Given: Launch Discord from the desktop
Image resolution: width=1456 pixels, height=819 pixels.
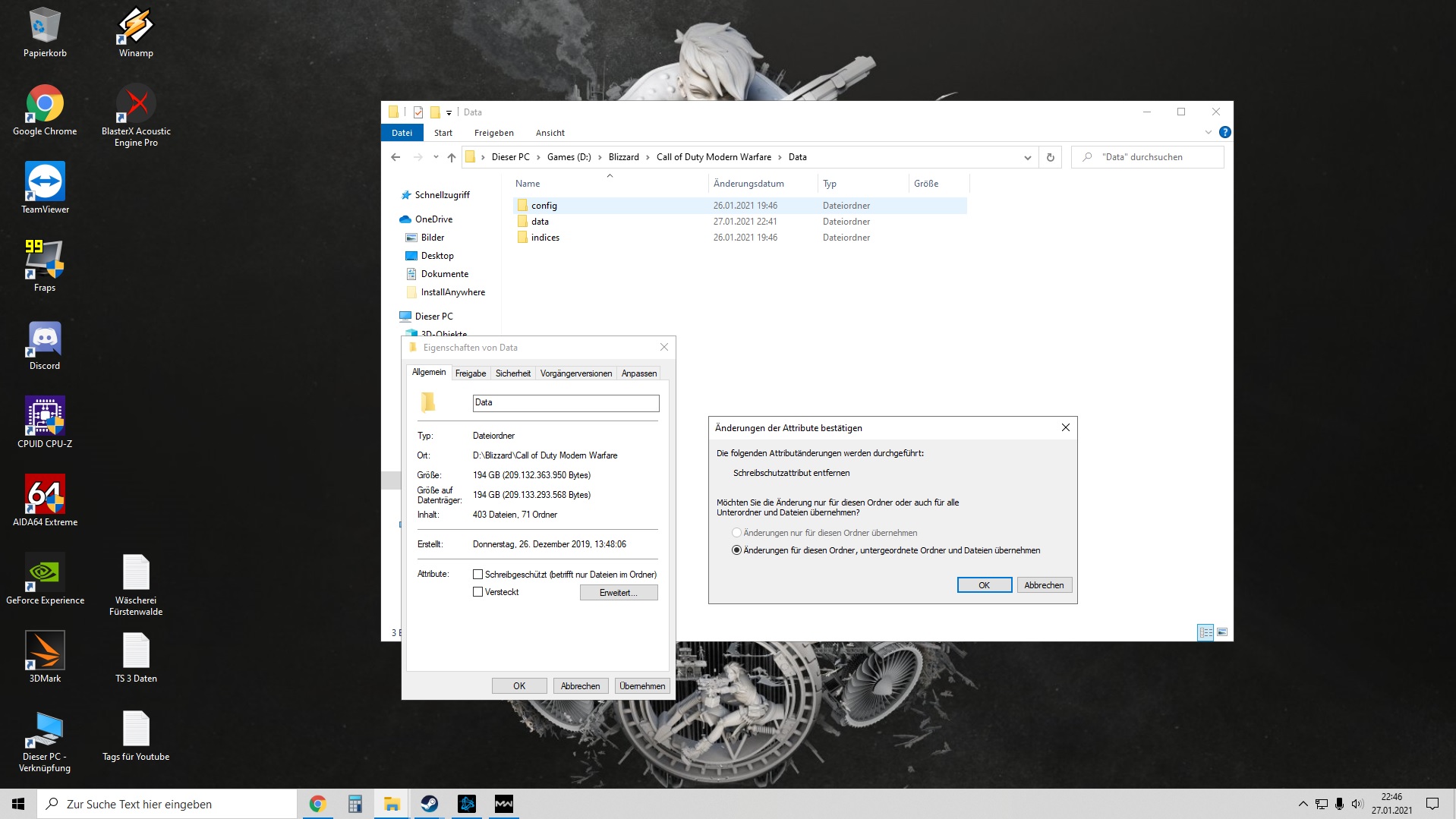Looking at the screenshot, I should (45, 345).
